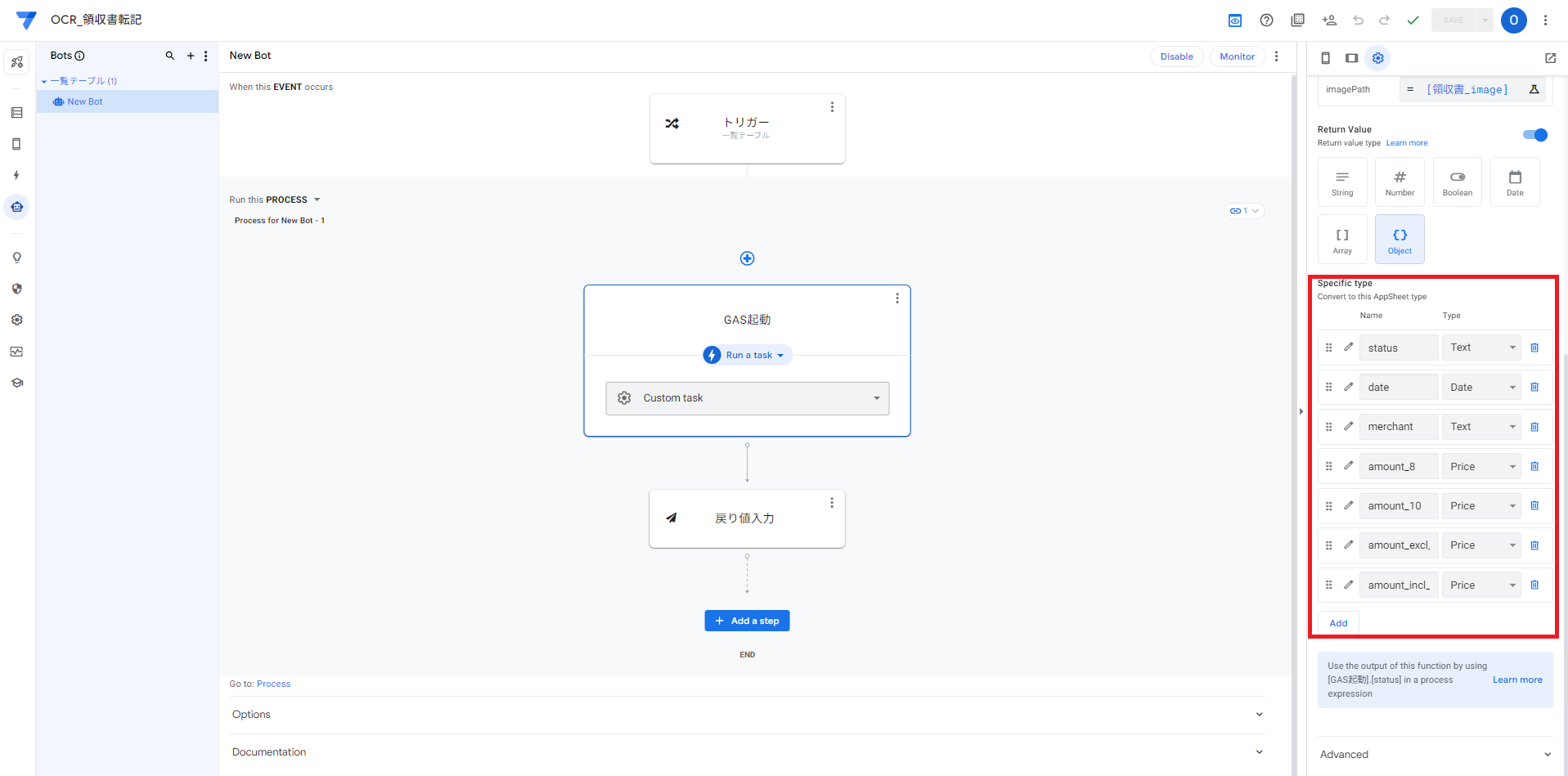This screenshot has height=776, width=1568.
Task: Click the imagePath expression field
Action: point(1467,89)
